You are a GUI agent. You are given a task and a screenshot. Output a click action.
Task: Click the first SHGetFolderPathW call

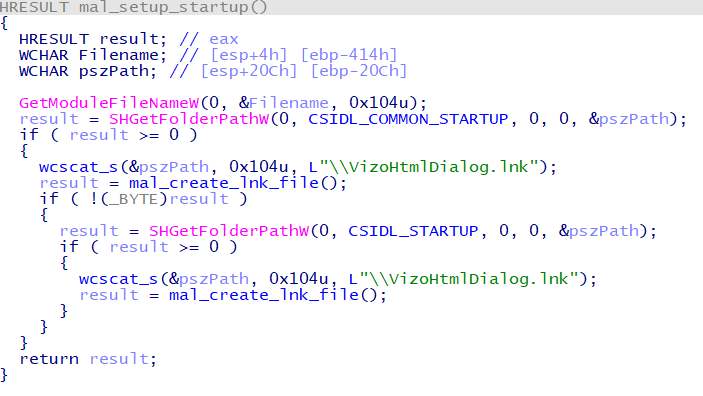(189, 119)
